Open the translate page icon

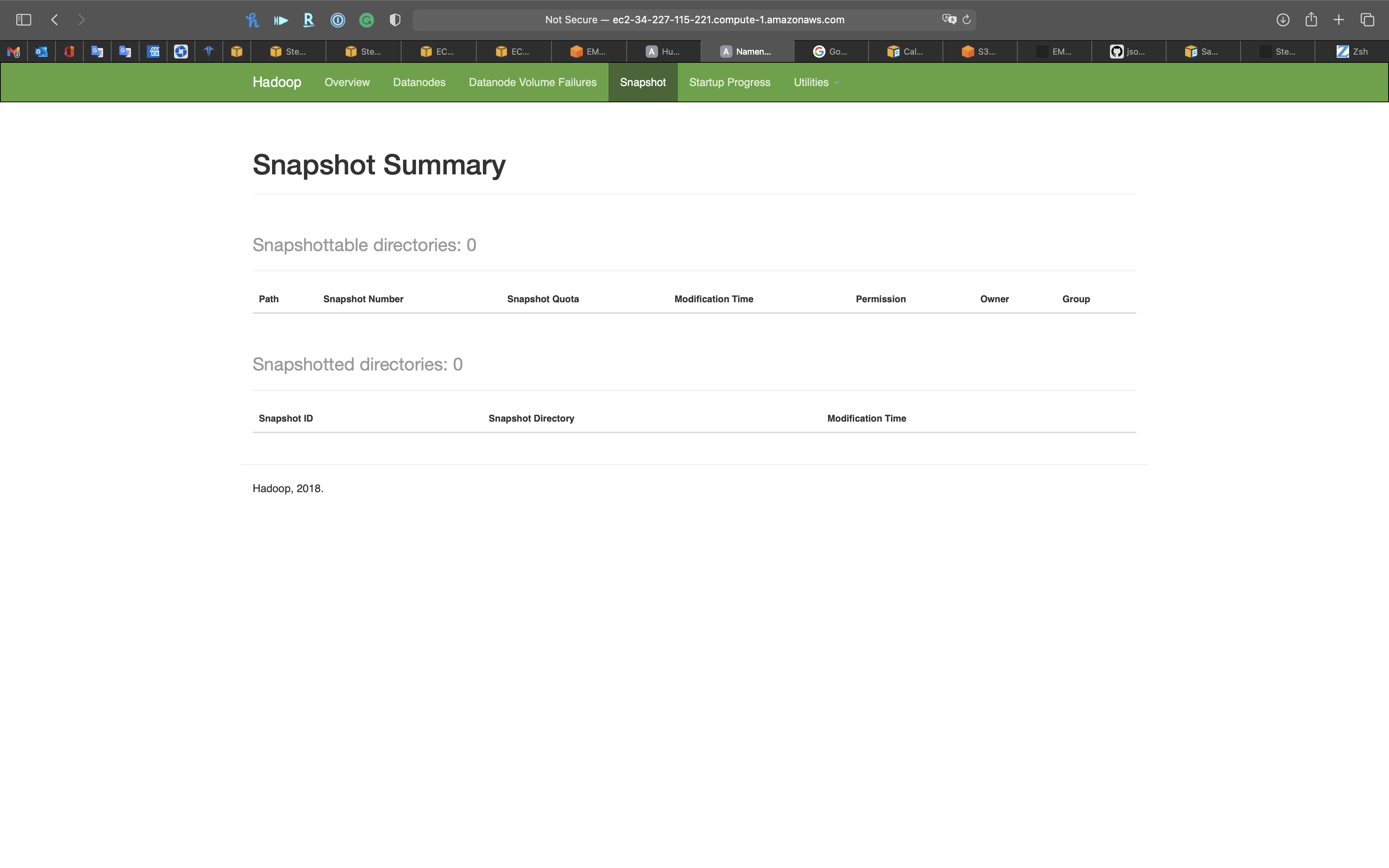(x=949, y=19)
